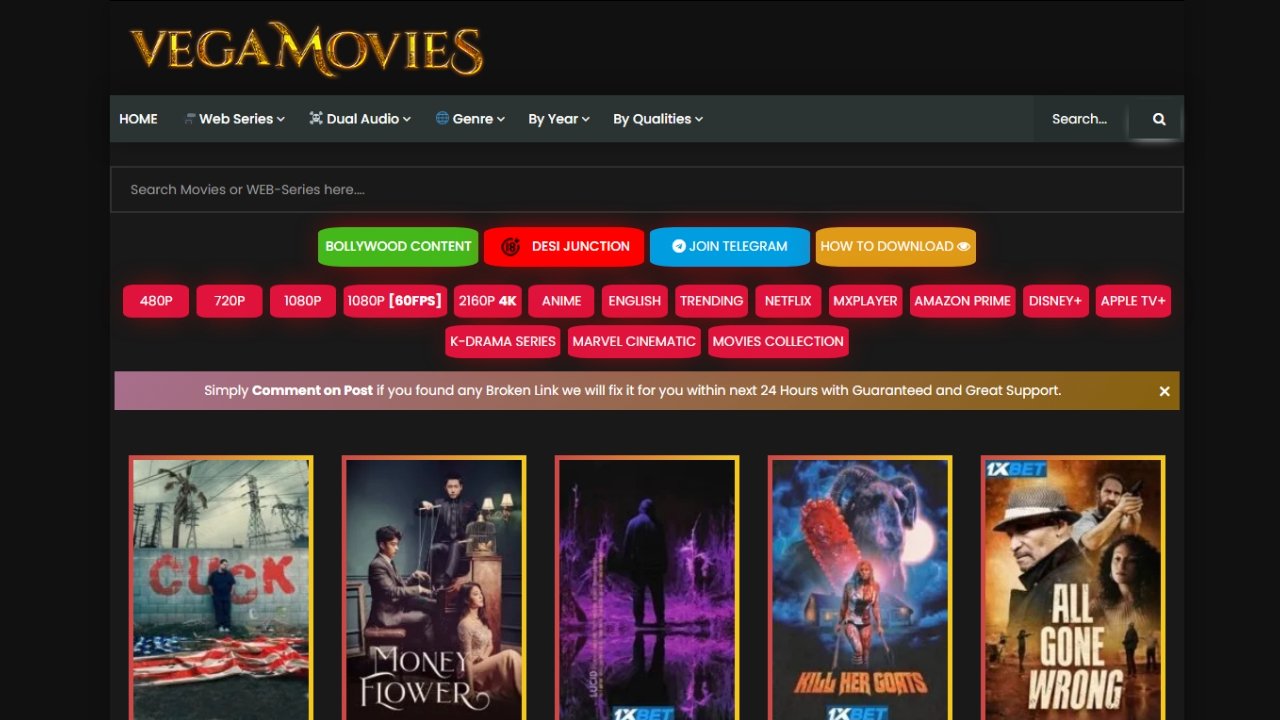Click the eye icon on How To Download
The image size is (1280, 720).
pyautogui.click(x=963, y=246)
